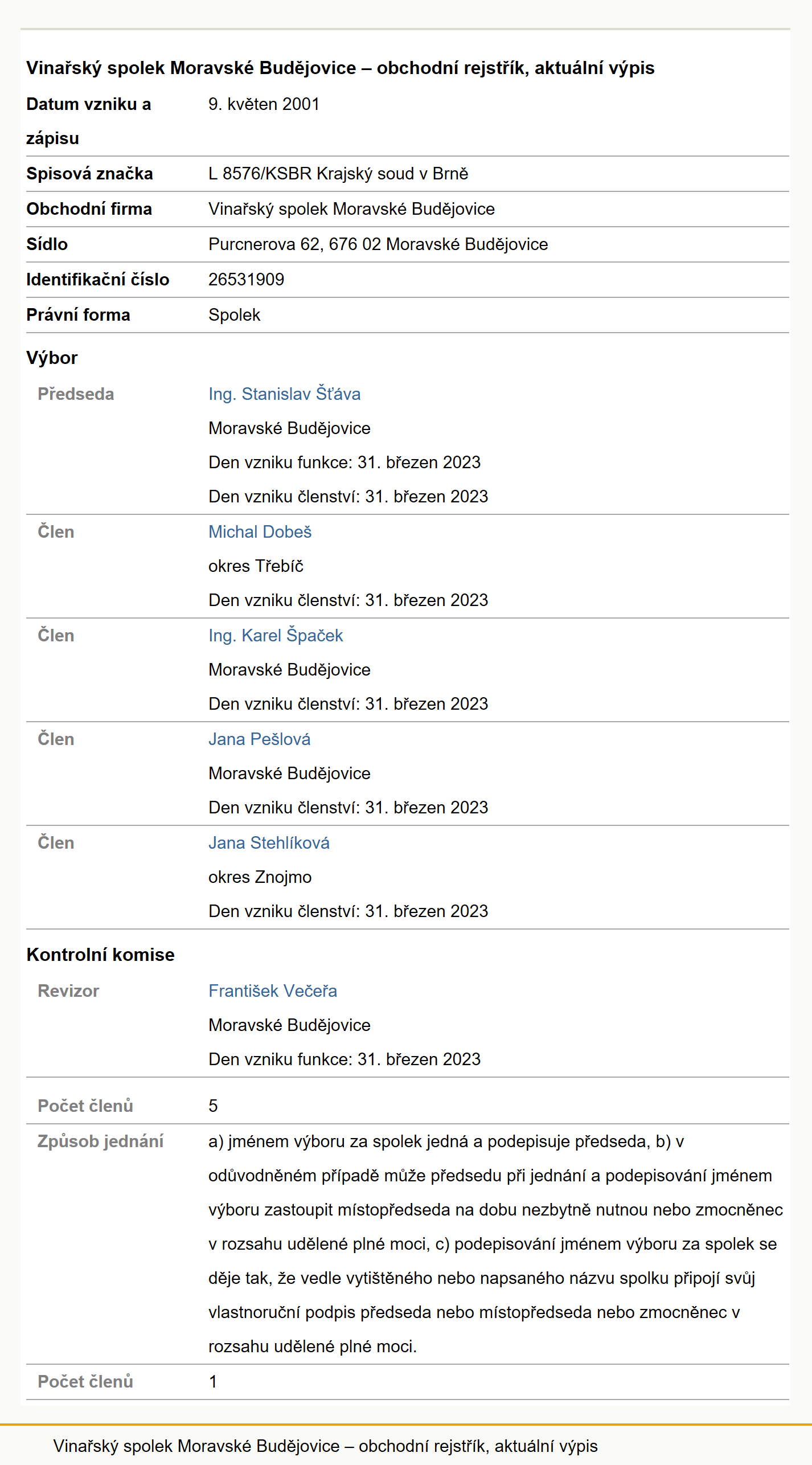Click the Způsob jednání label

point(100,1141)
